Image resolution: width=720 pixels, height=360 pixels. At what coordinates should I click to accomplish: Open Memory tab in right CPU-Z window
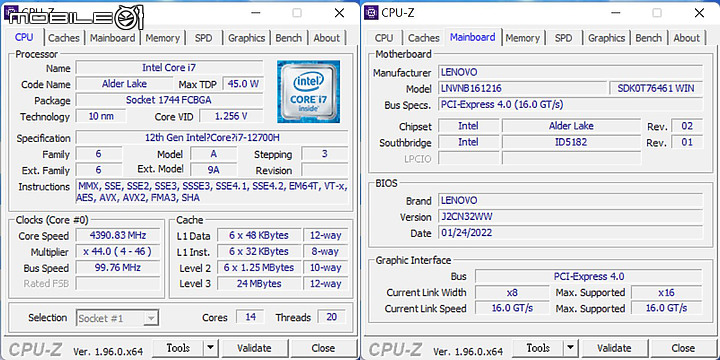point(523,38)
